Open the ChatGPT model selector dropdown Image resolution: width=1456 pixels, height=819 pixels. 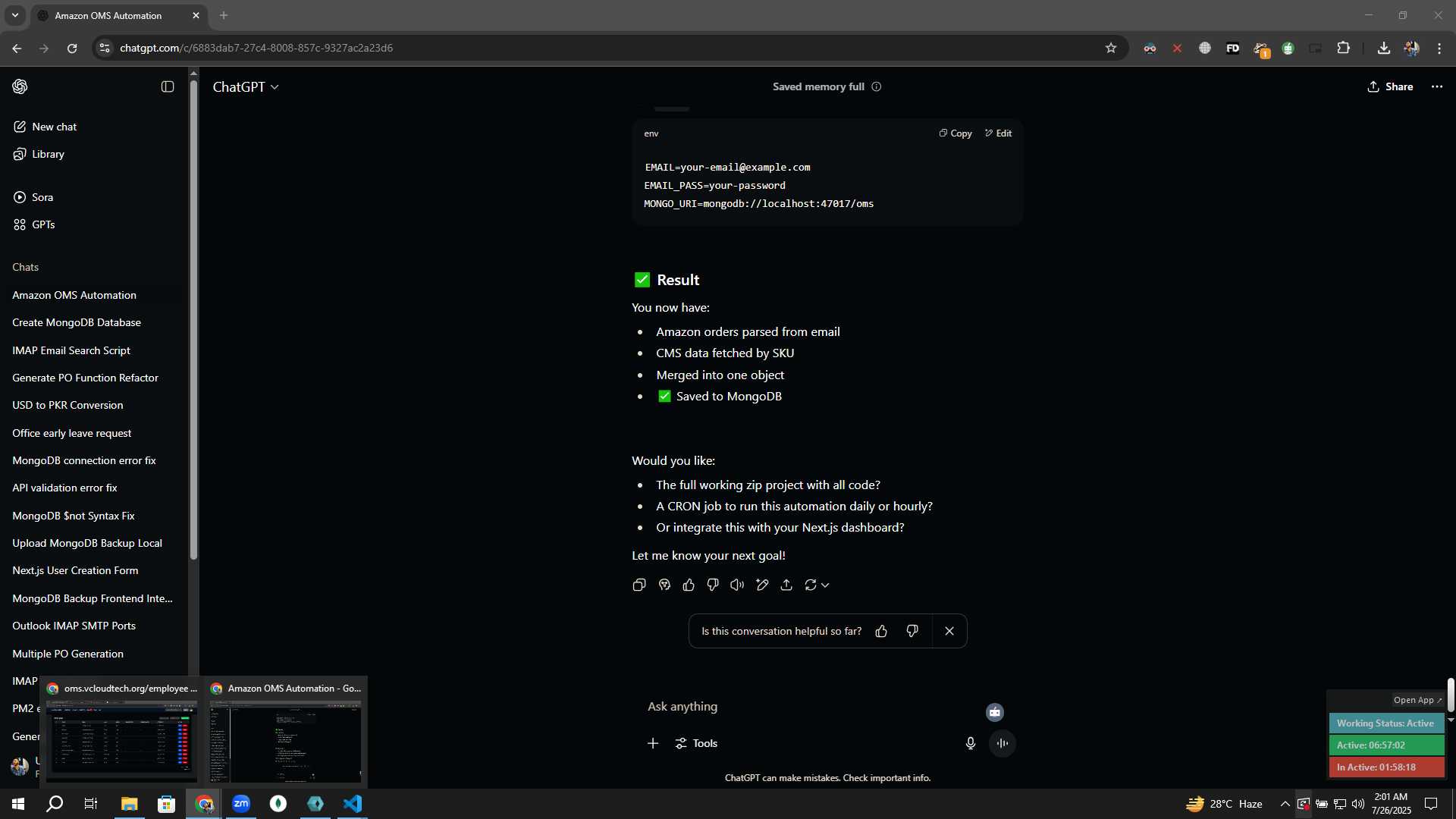(246, 87)
